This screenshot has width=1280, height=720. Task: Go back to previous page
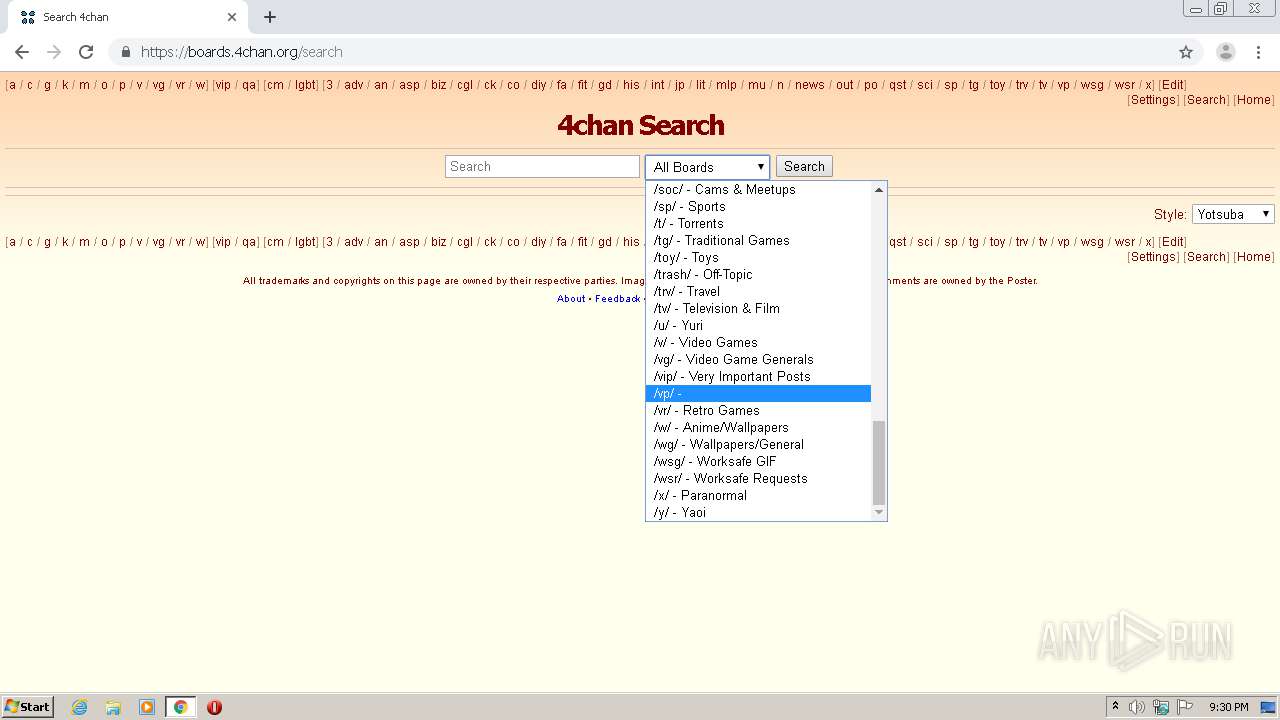22,52
